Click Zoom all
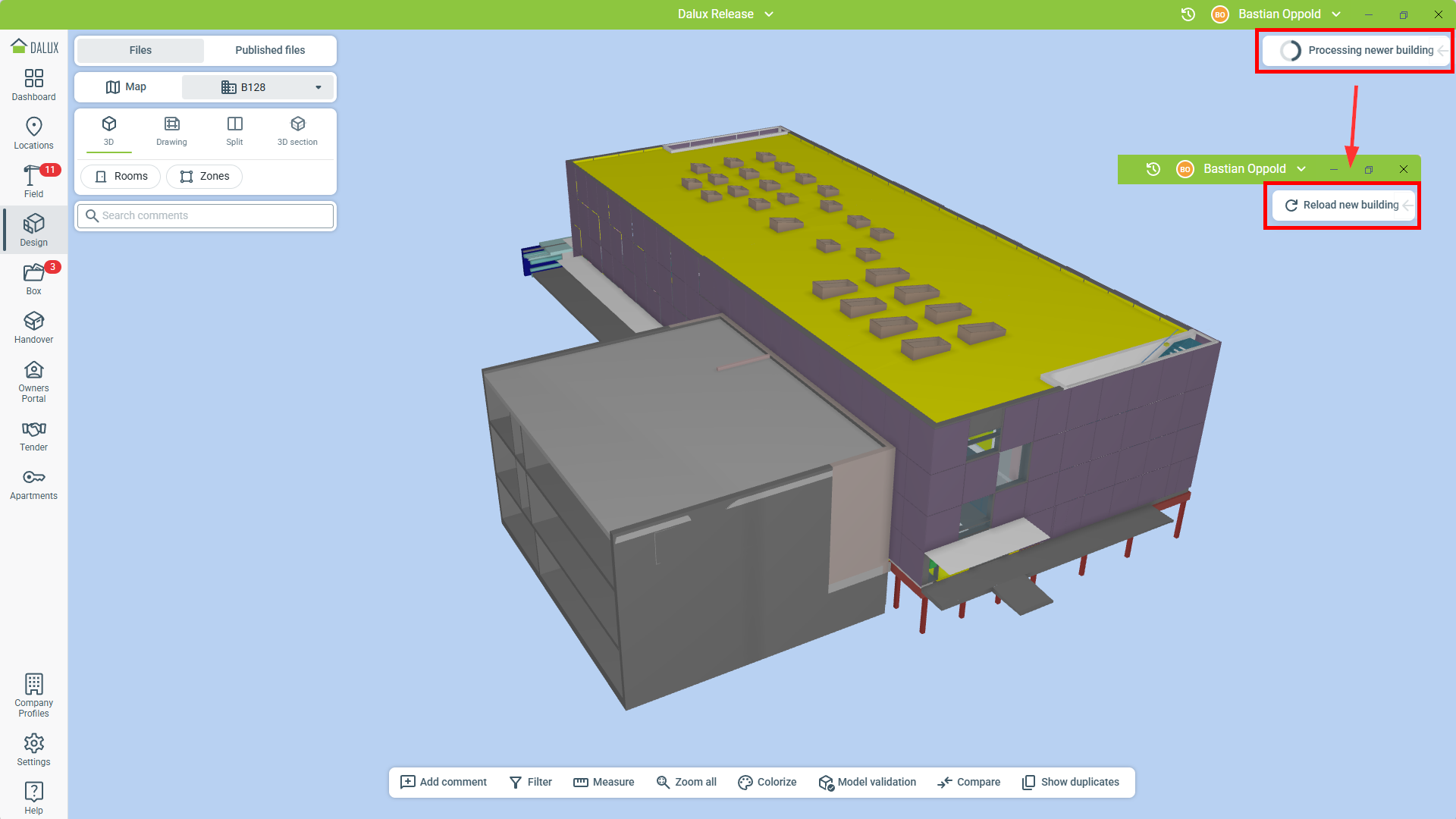The image size is (1456, 819). 686,782
